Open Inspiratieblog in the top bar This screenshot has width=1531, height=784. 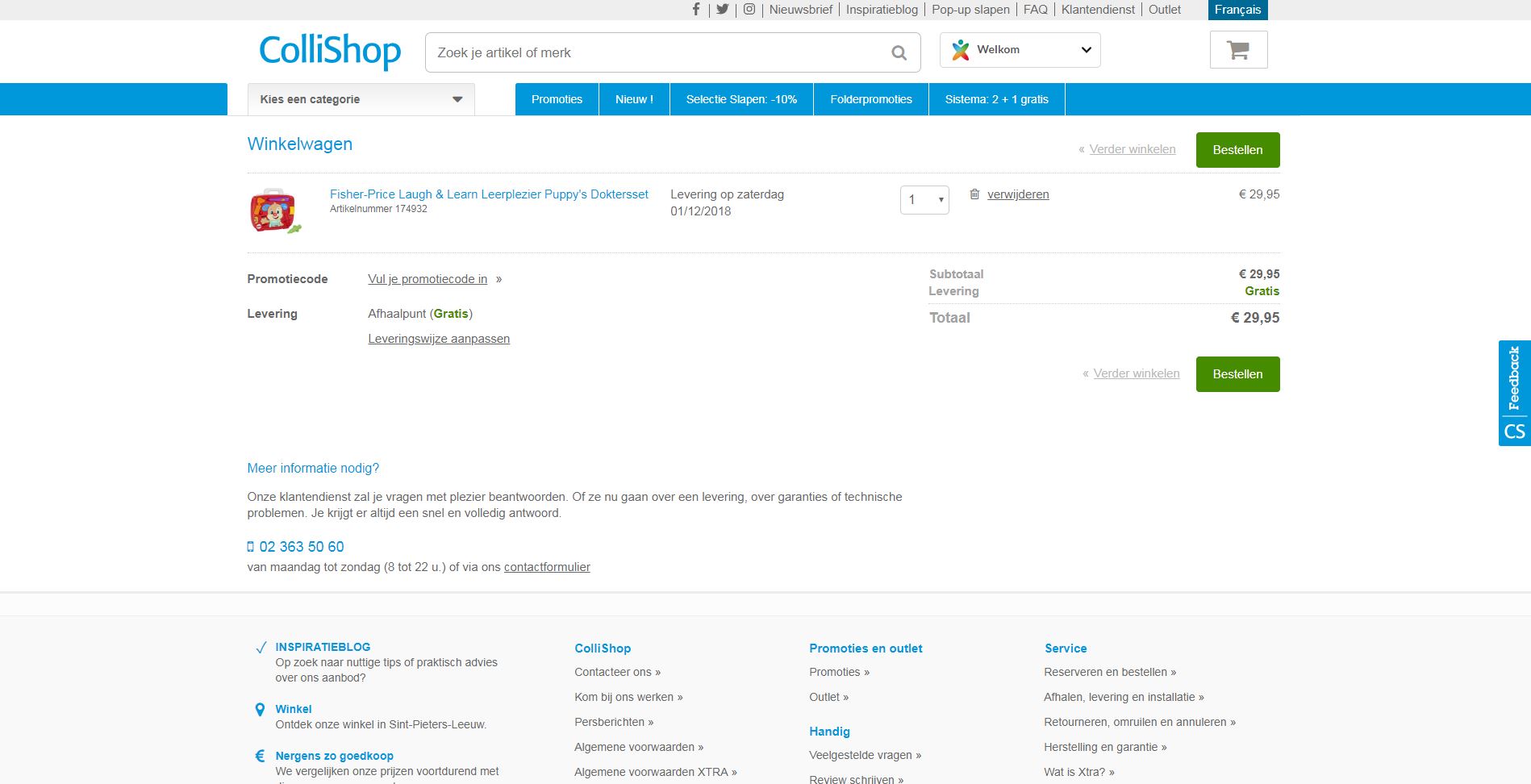click(882, 10)
